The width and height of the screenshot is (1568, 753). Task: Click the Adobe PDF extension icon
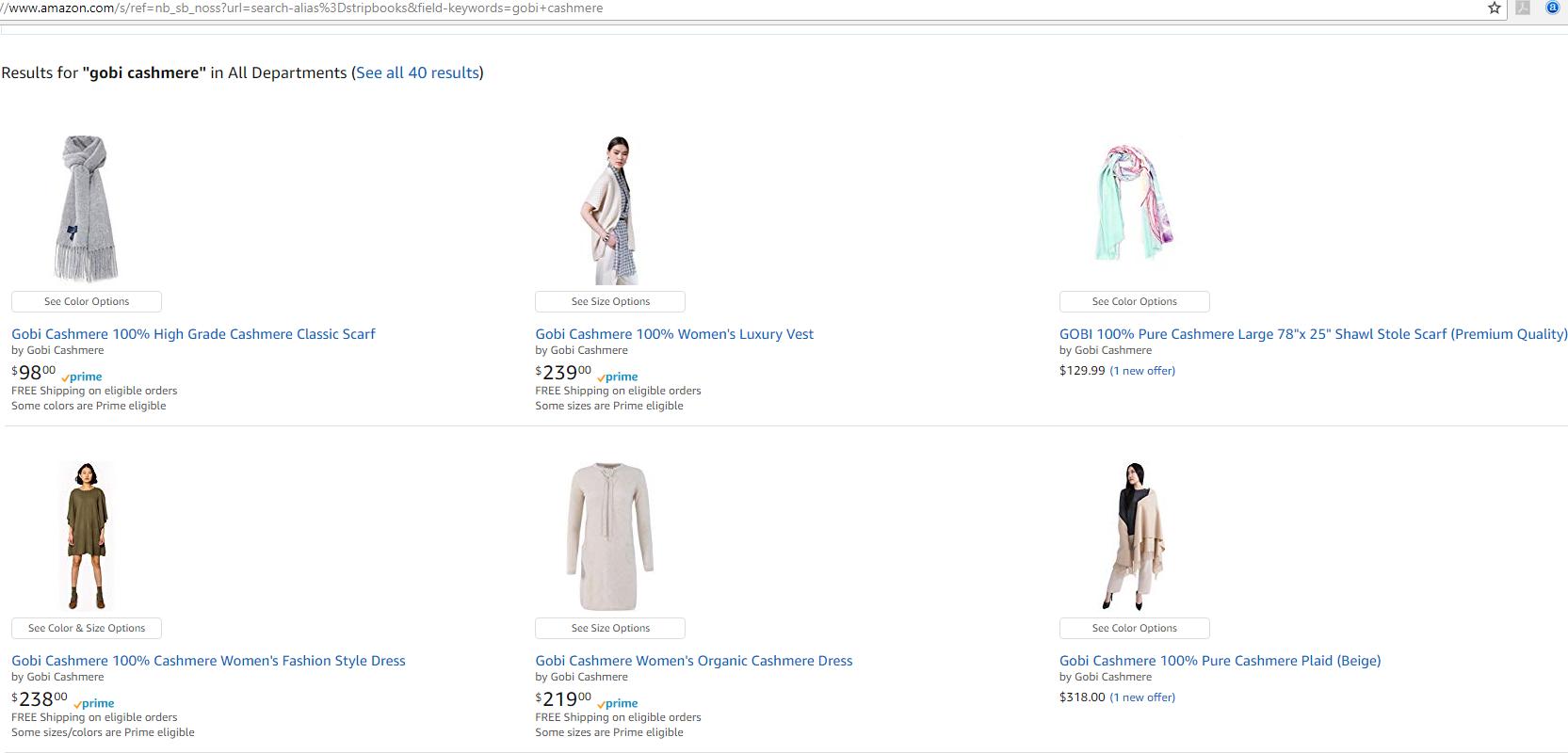point(1523,8)
